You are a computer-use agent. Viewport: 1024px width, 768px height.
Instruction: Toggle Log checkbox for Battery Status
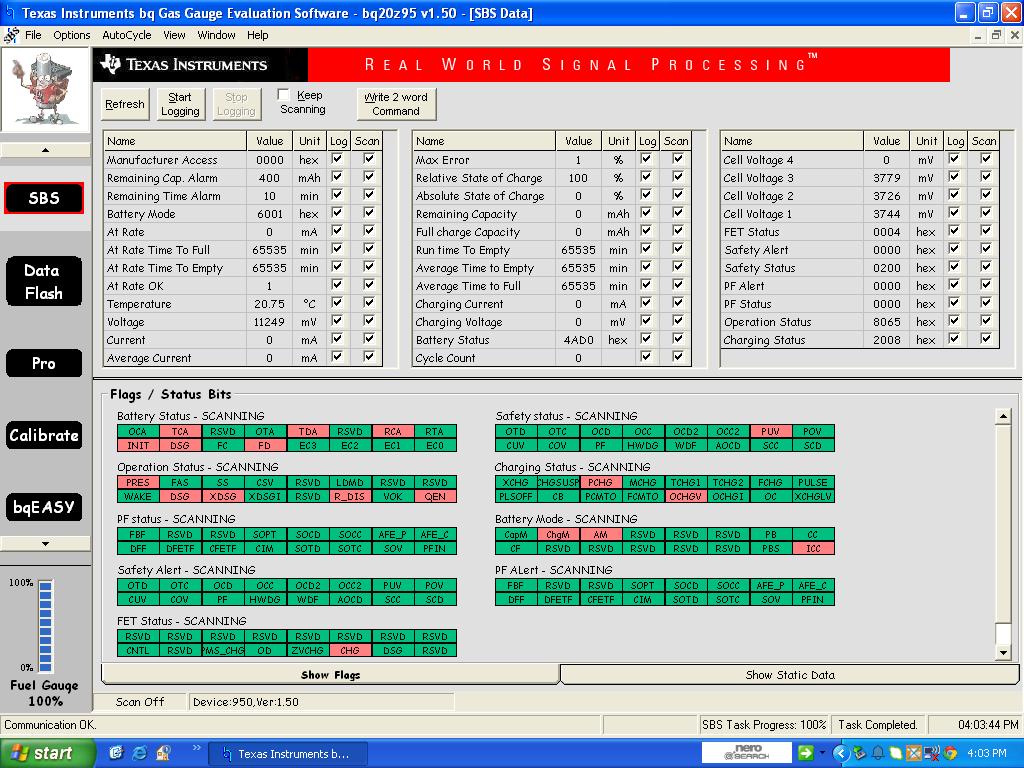coord(646,338)
